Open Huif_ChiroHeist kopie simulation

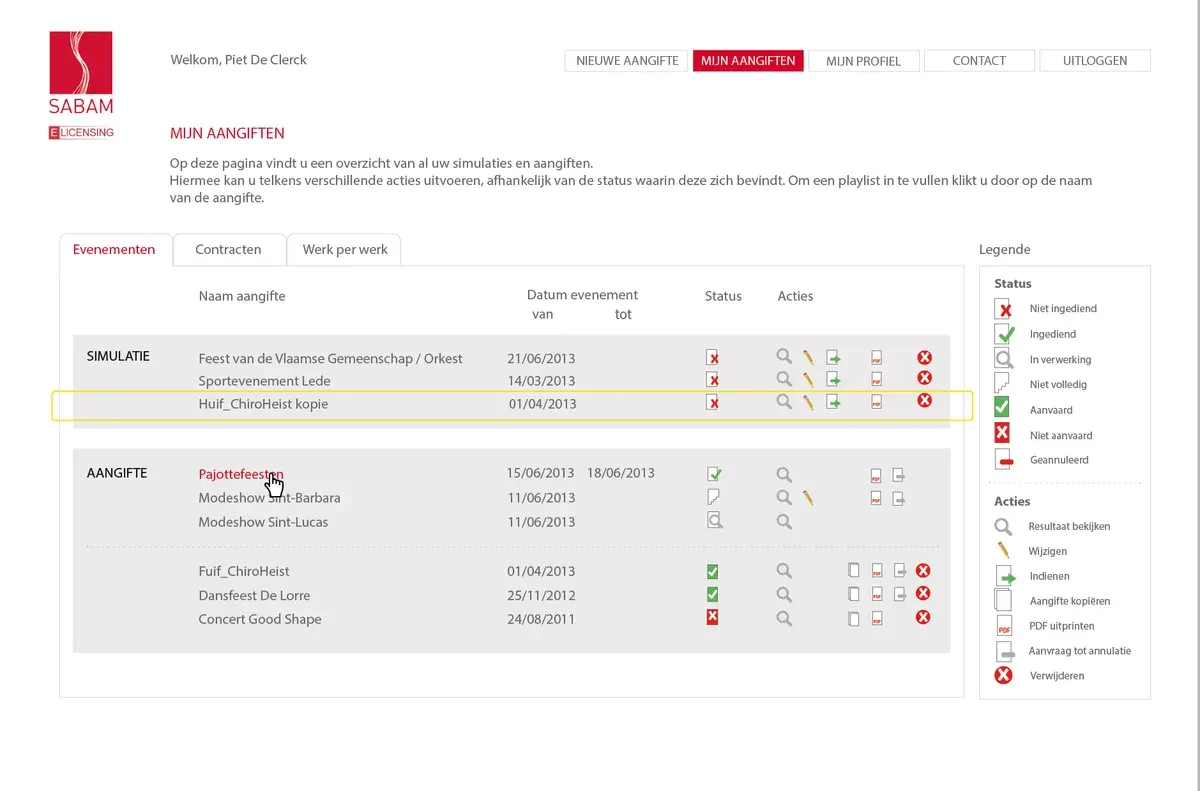point(263,404)
